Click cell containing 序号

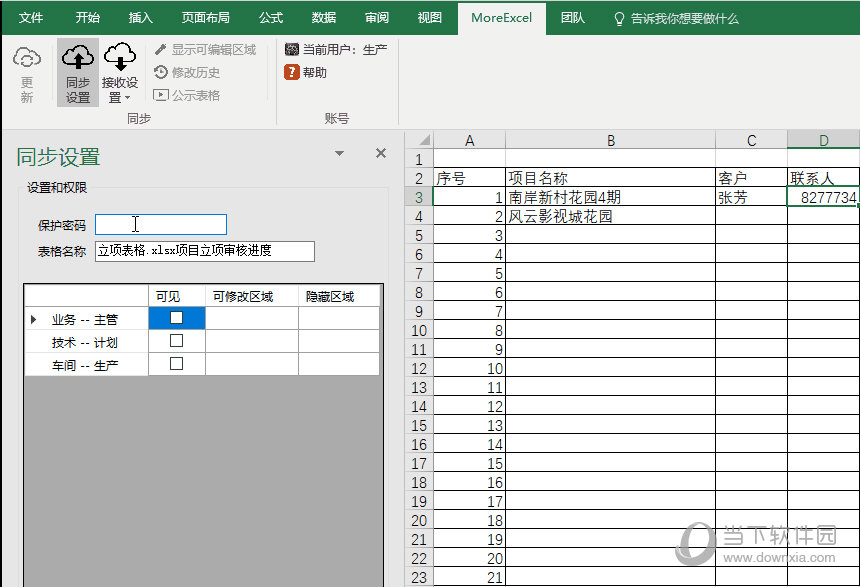469,178
